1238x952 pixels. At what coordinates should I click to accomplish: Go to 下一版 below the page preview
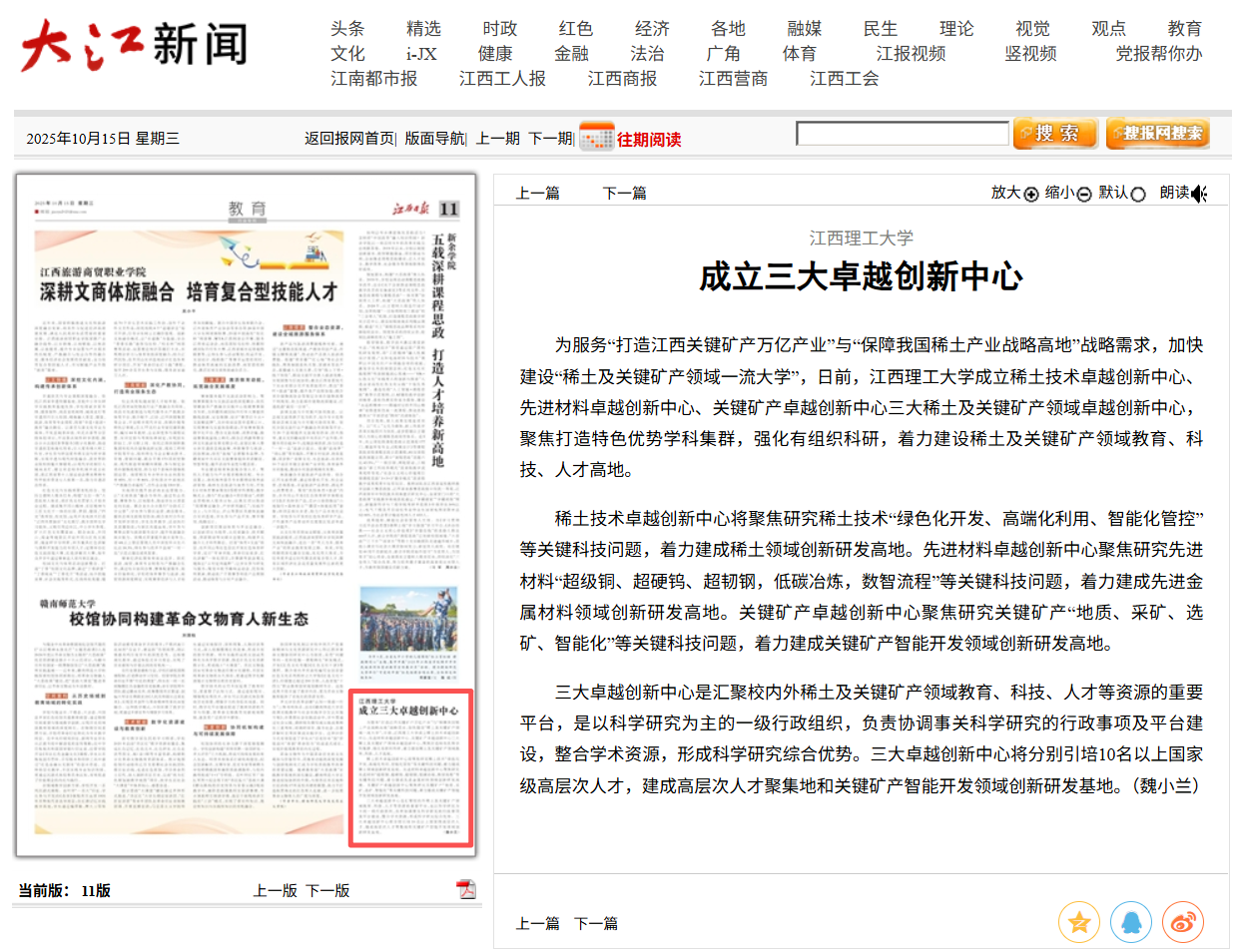click(x=327, y=890)
